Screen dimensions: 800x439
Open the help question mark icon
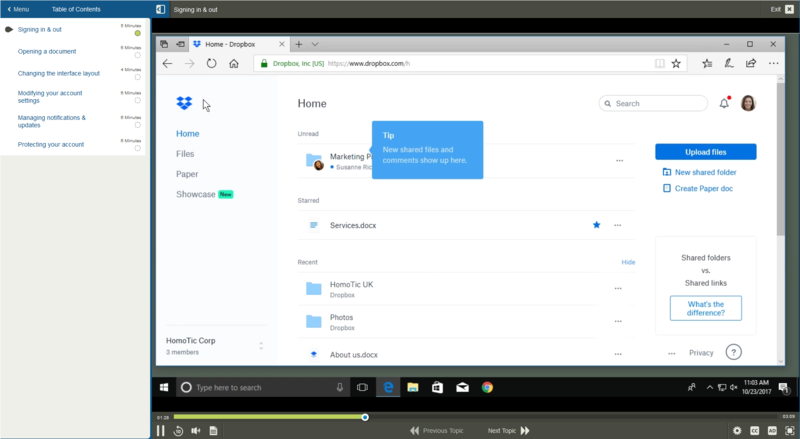tap(733, 352)
